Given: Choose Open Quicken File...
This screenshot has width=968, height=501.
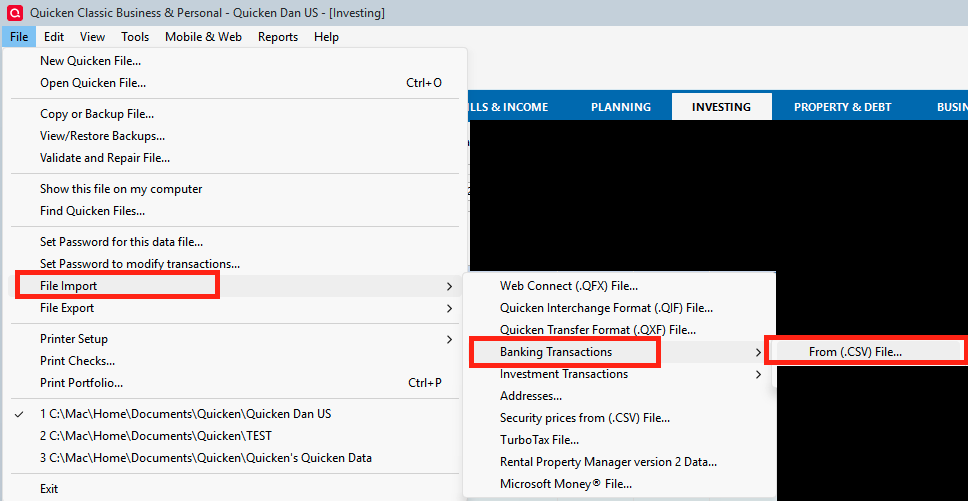Looking at the screenshot, I should pos(235,83).
